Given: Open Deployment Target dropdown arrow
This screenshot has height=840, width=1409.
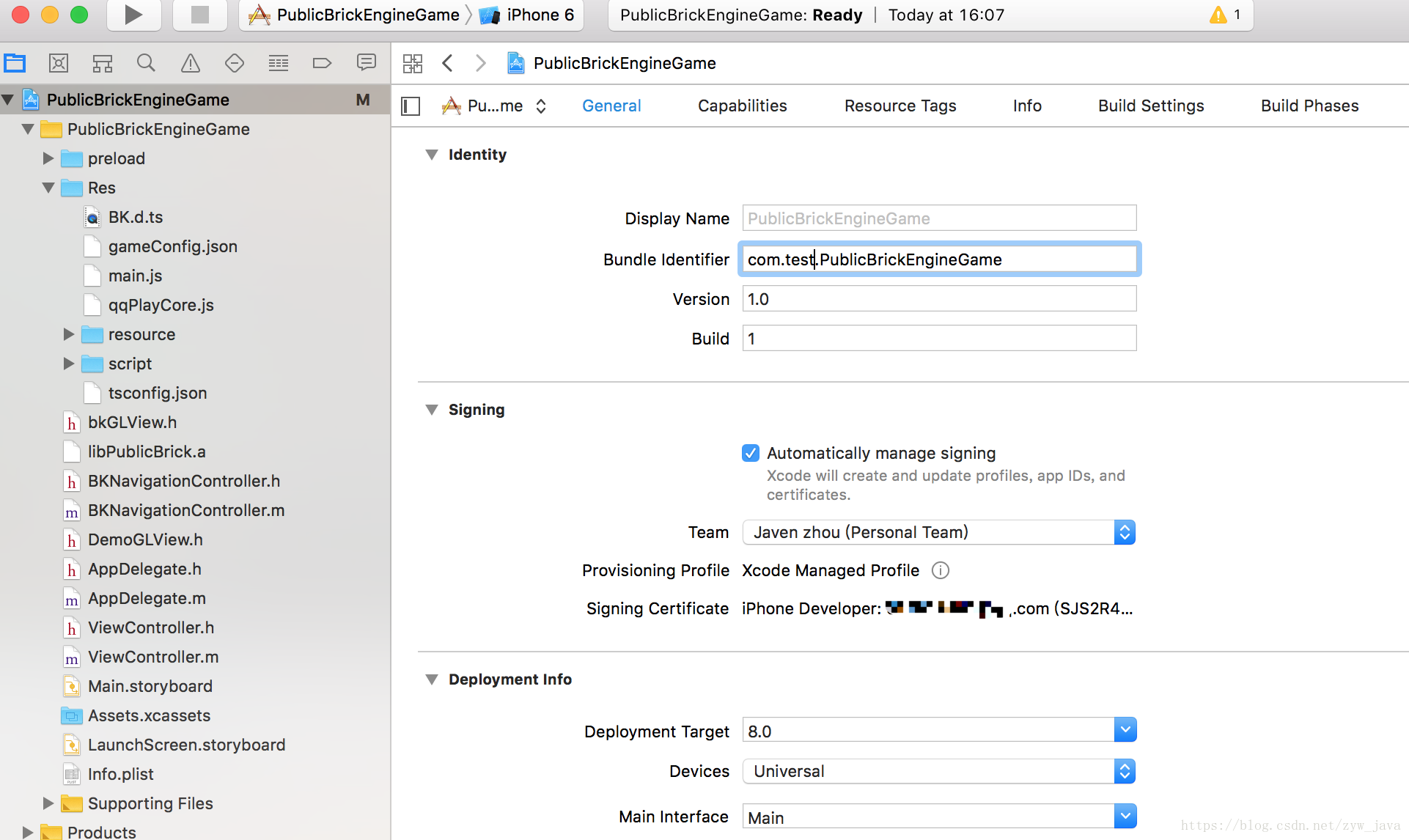Looking at the screenshot, I should pos(1125,731).
